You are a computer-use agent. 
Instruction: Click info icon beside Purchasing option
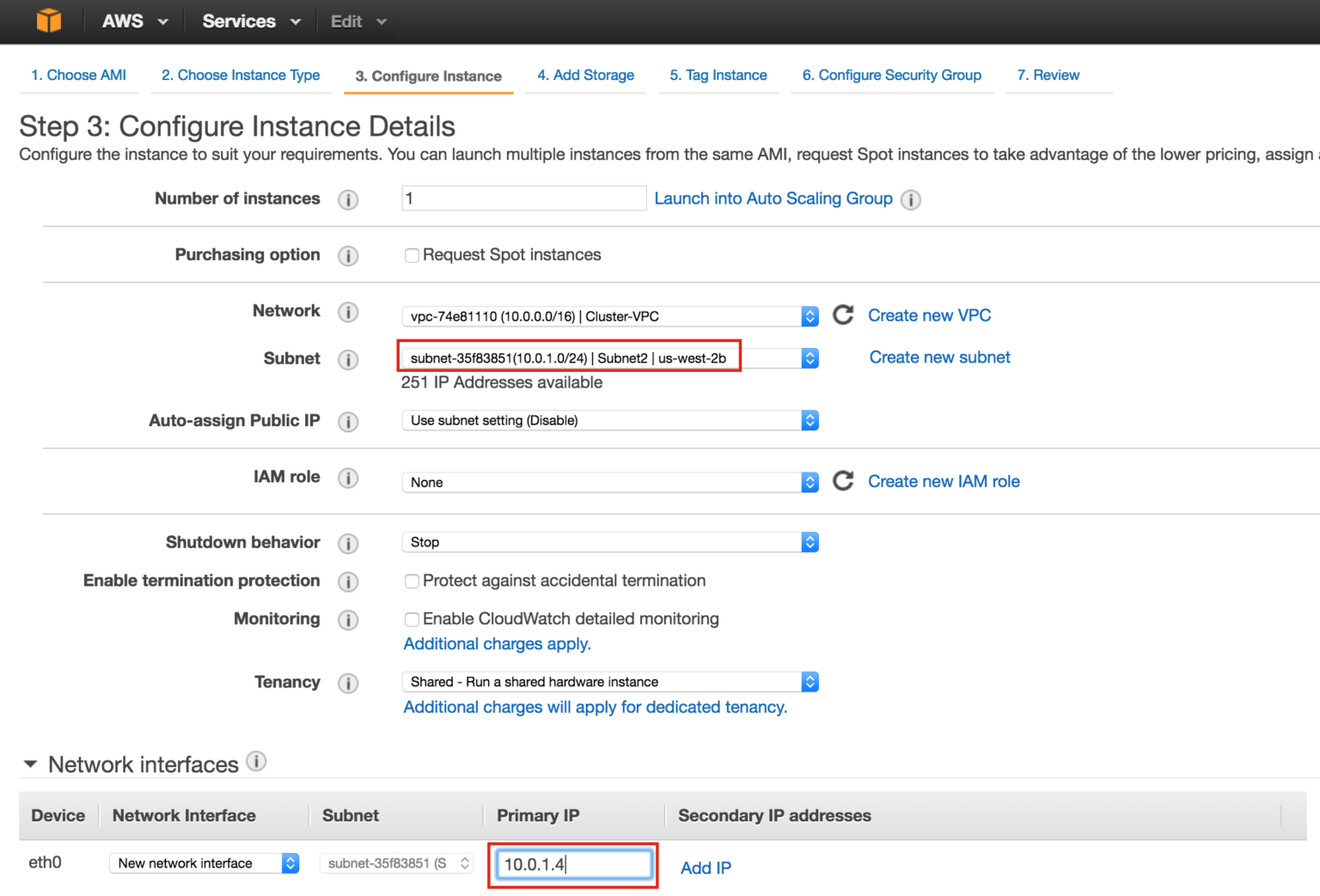[348, 256]
